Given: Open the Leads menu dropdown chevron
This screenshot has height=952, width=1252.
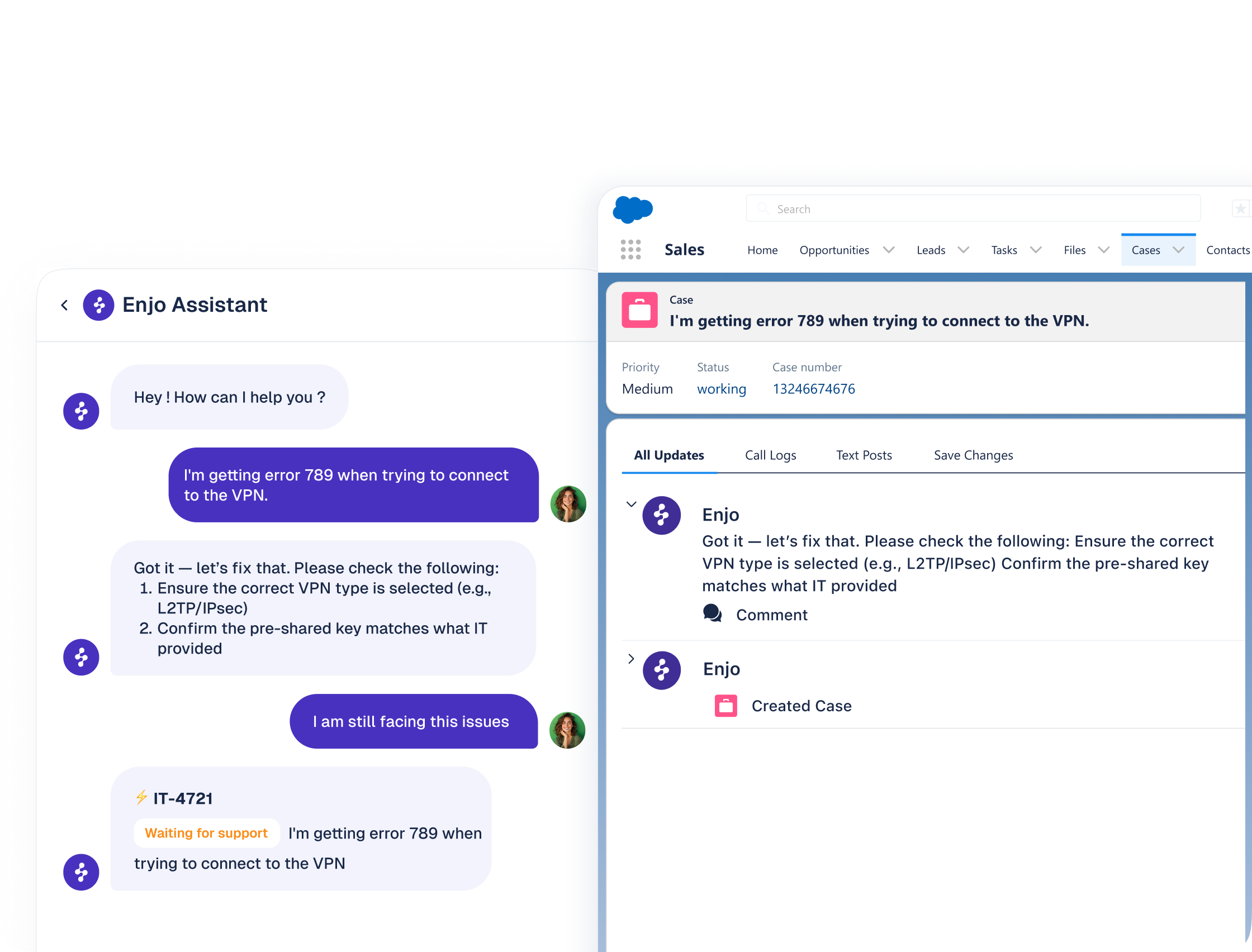Looking at the screenshot, I should (963, 250).
